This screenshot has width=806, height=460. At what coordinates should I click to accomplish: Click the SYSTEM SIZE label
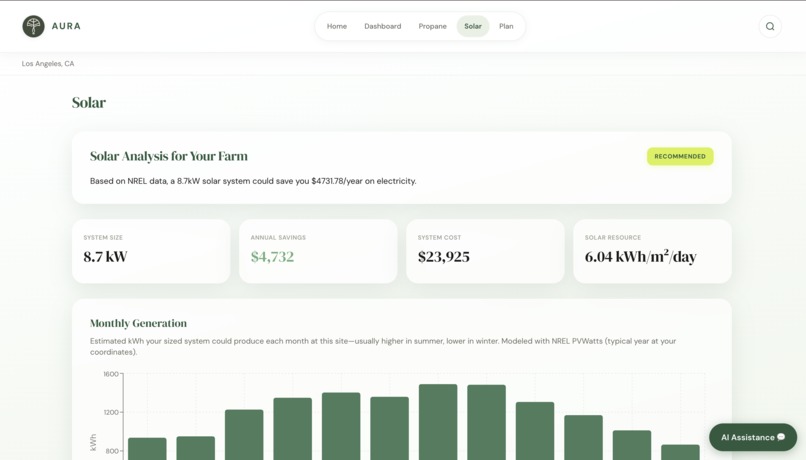(x=103, y=237)
